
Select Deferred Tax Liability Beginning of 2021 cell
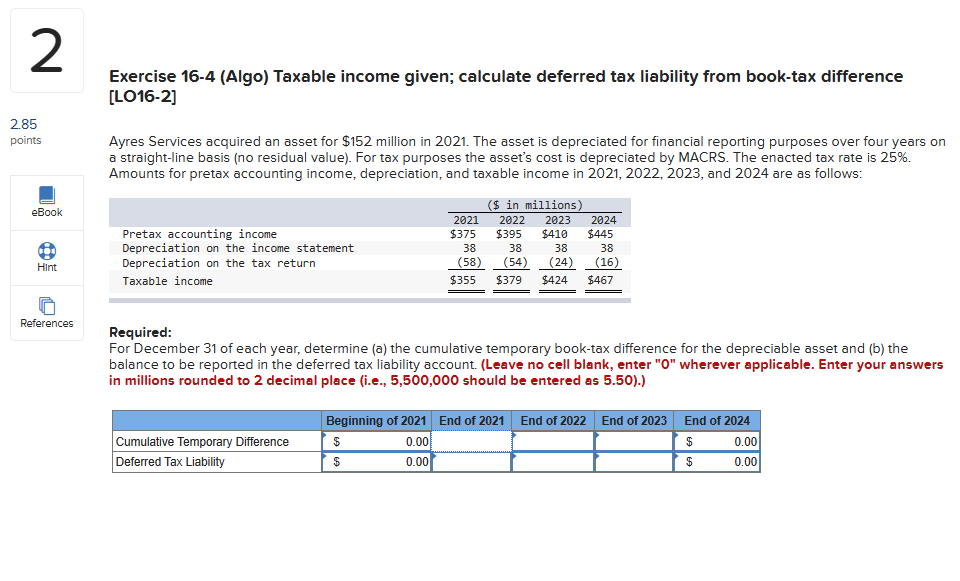point(377,462)
